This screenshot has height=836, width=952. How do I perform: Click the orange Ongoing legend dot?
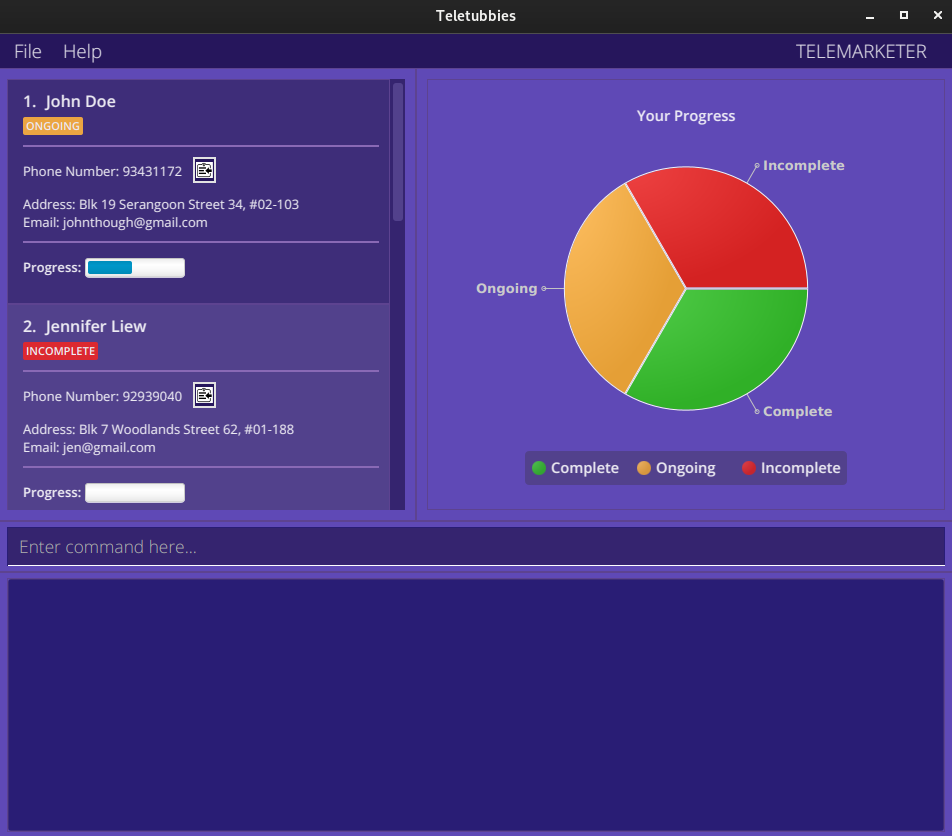(x=644, y=468)
